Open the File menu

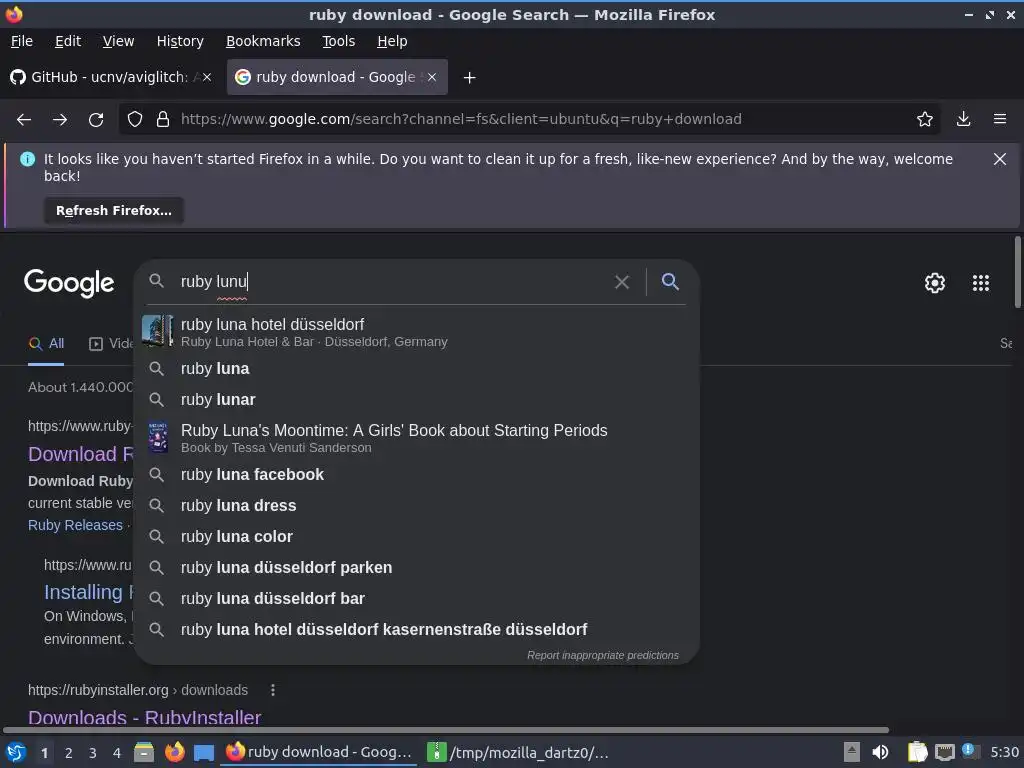[x=22, y=41]
